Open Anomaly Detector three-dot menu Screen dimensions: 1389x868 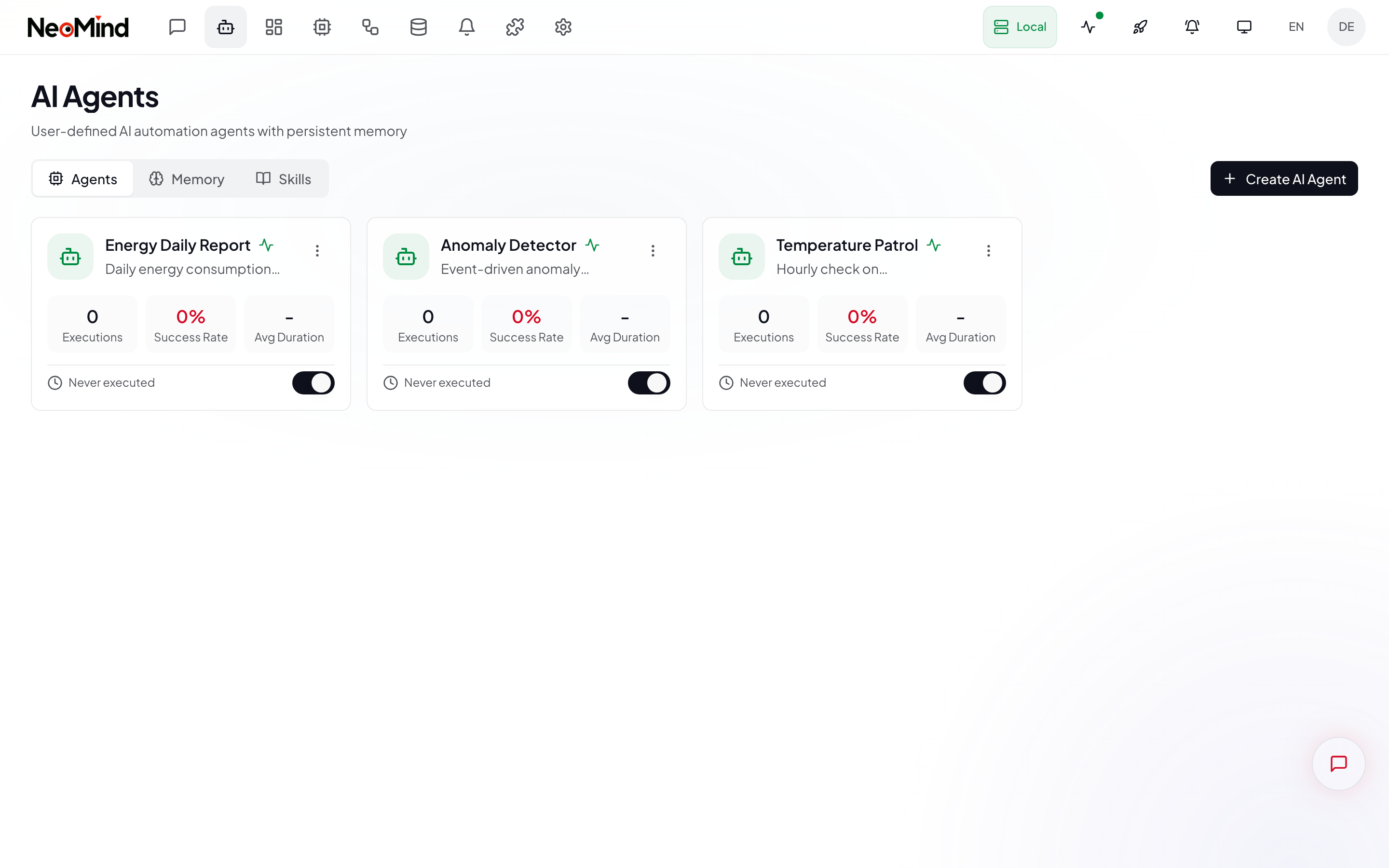click(653, 251)
